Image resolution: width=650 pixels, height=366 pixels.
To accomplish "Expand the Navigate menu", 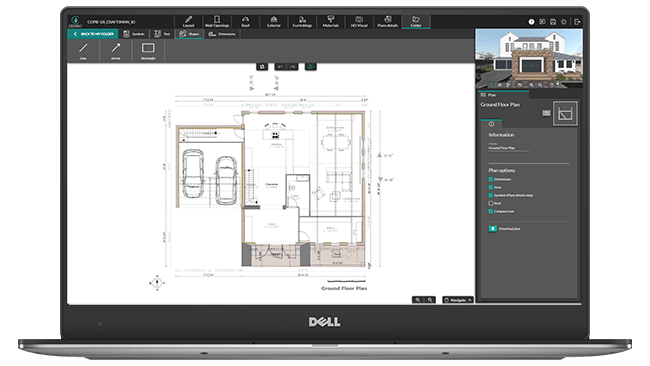I will [458, 300].
